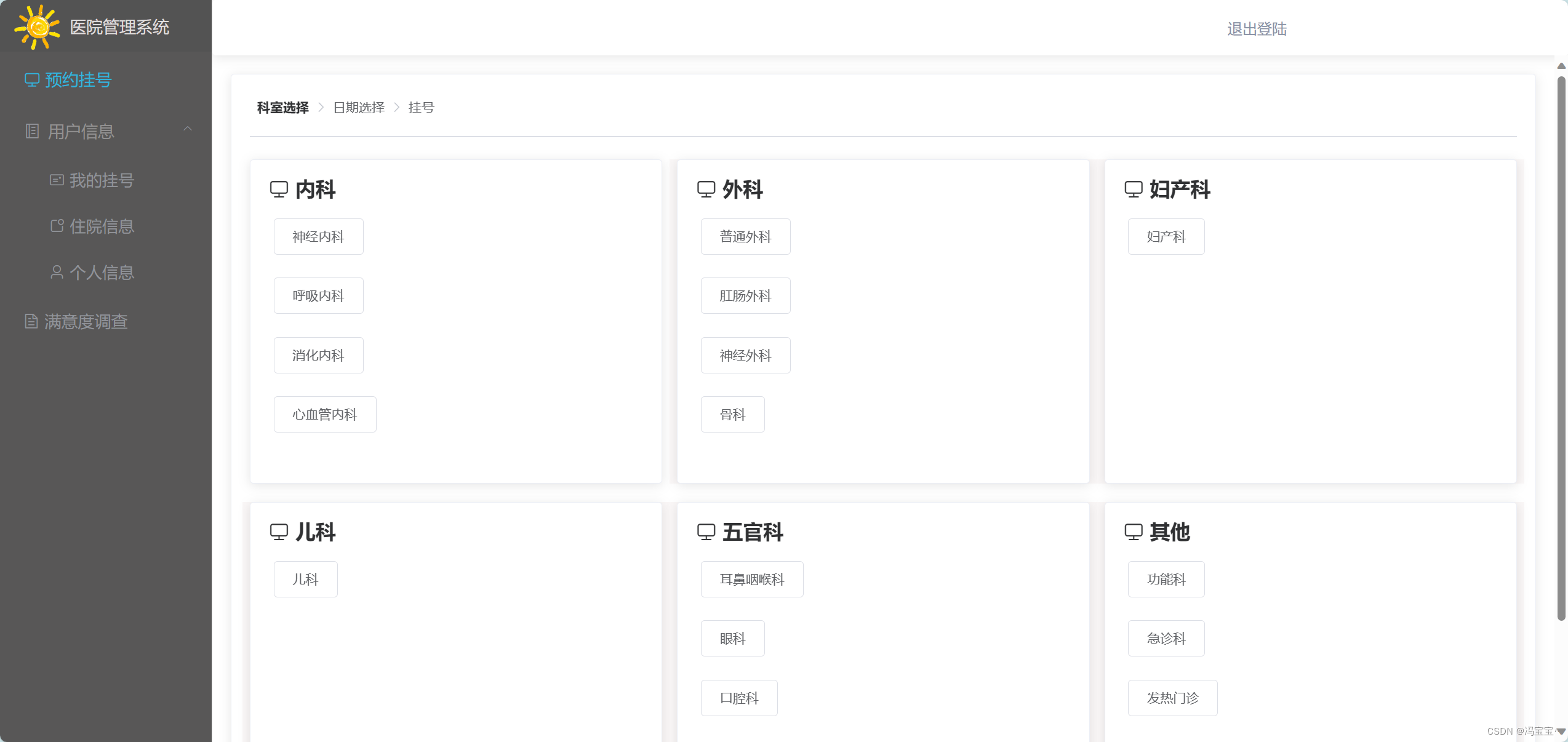Pick the 发热门诊 department

pos(1172,698)
